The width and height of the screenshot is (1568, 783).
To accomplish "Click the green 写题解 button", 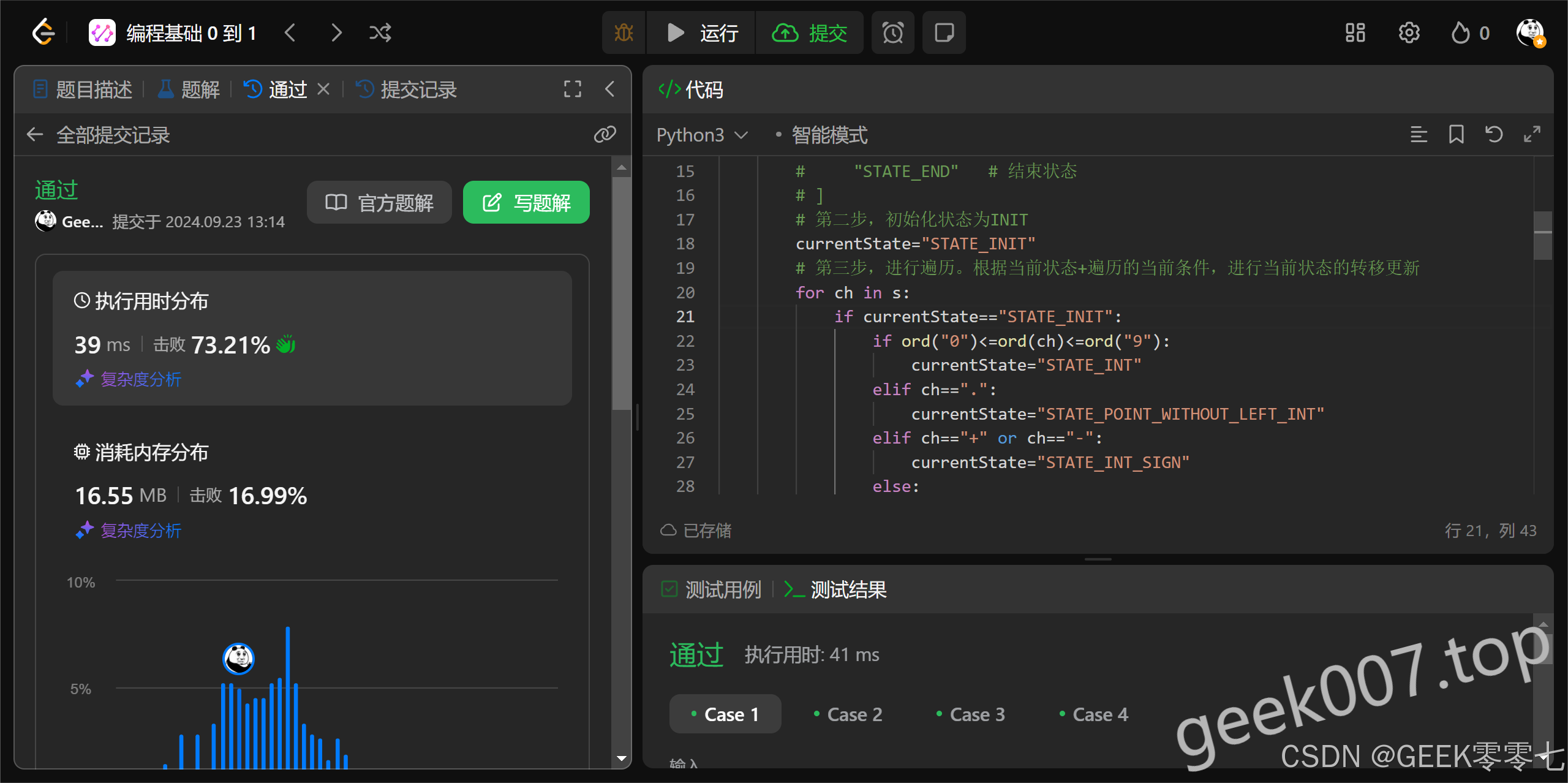I will point(526,202).
